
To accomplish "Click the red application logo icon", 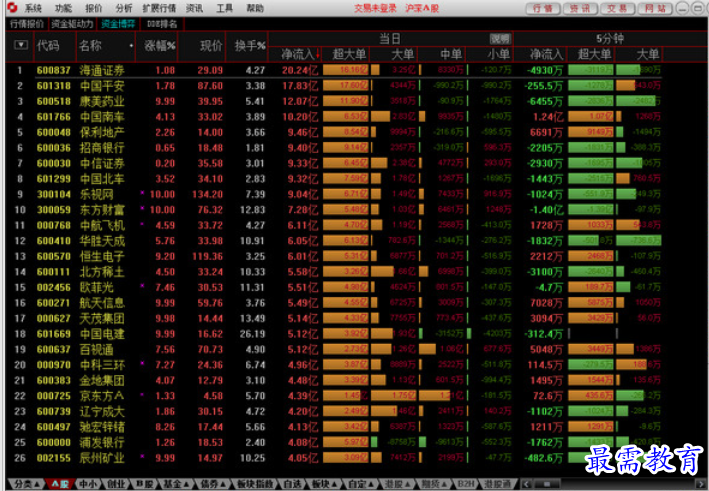I will point(12,7).
